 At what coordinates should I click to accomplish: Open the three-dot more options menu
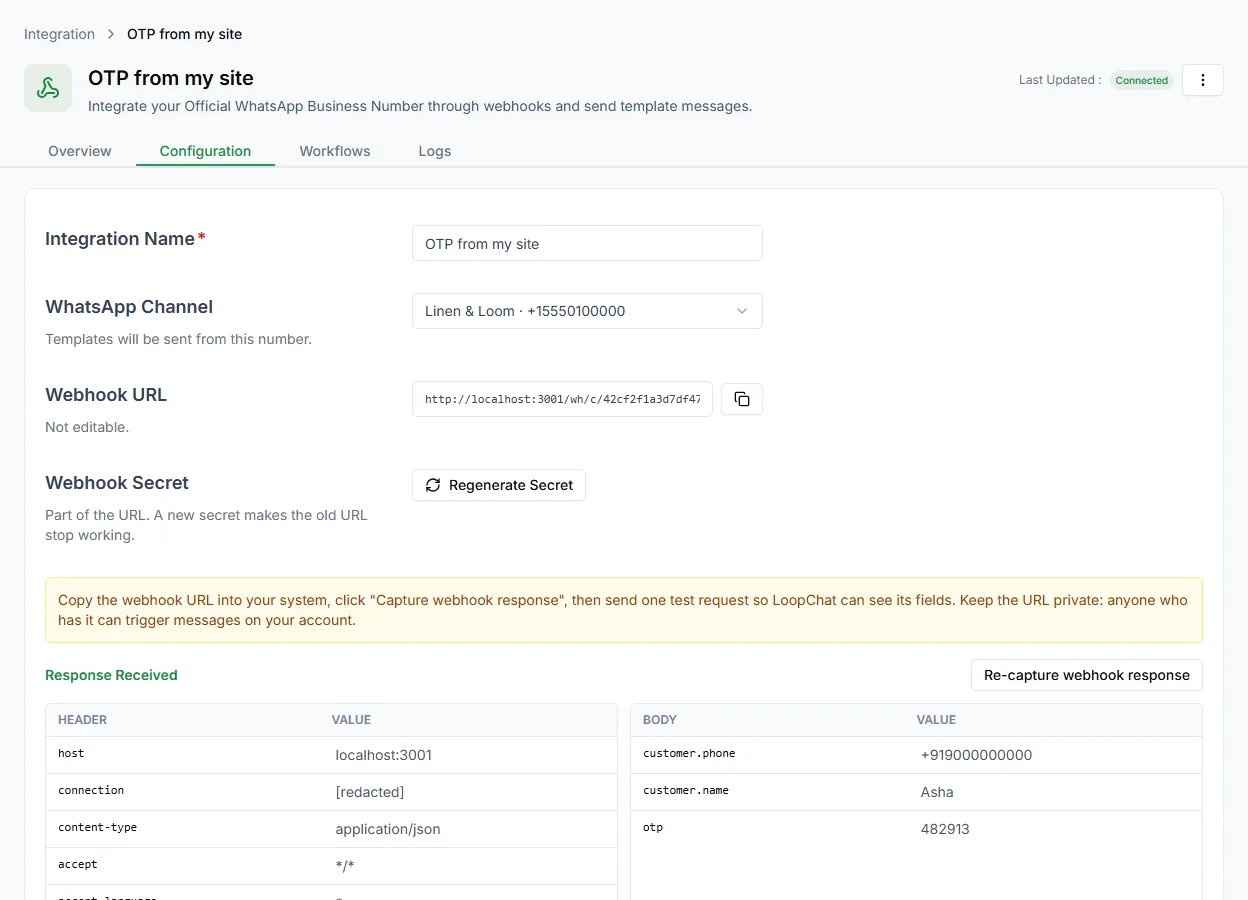1203,80
